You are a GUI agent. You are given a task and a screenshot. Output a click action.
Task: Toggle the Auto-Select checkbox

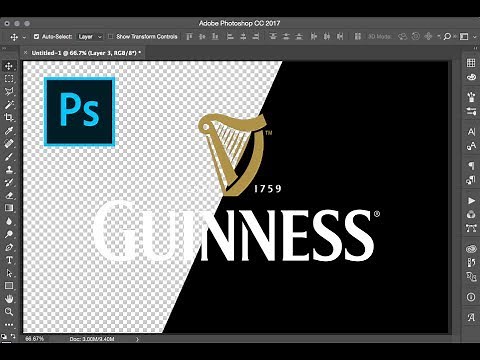(36, 37)
